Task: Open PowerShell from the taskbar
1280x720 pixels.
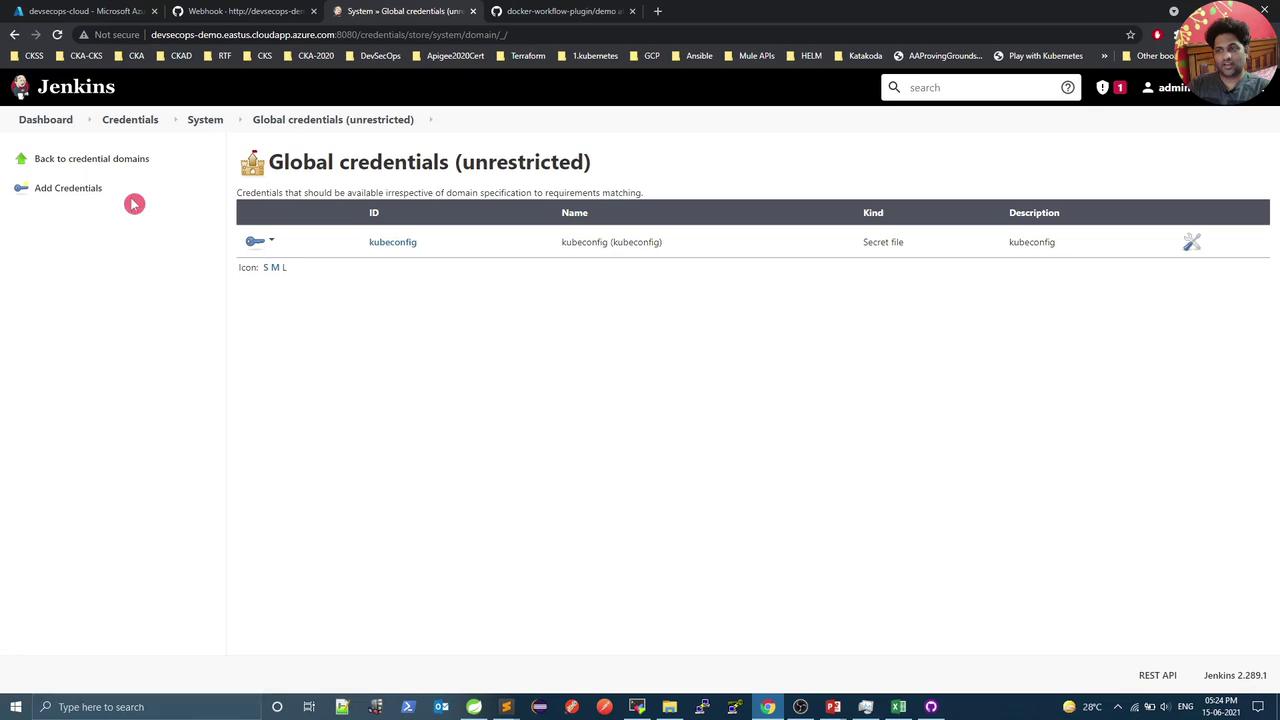Action: [408, 707]
